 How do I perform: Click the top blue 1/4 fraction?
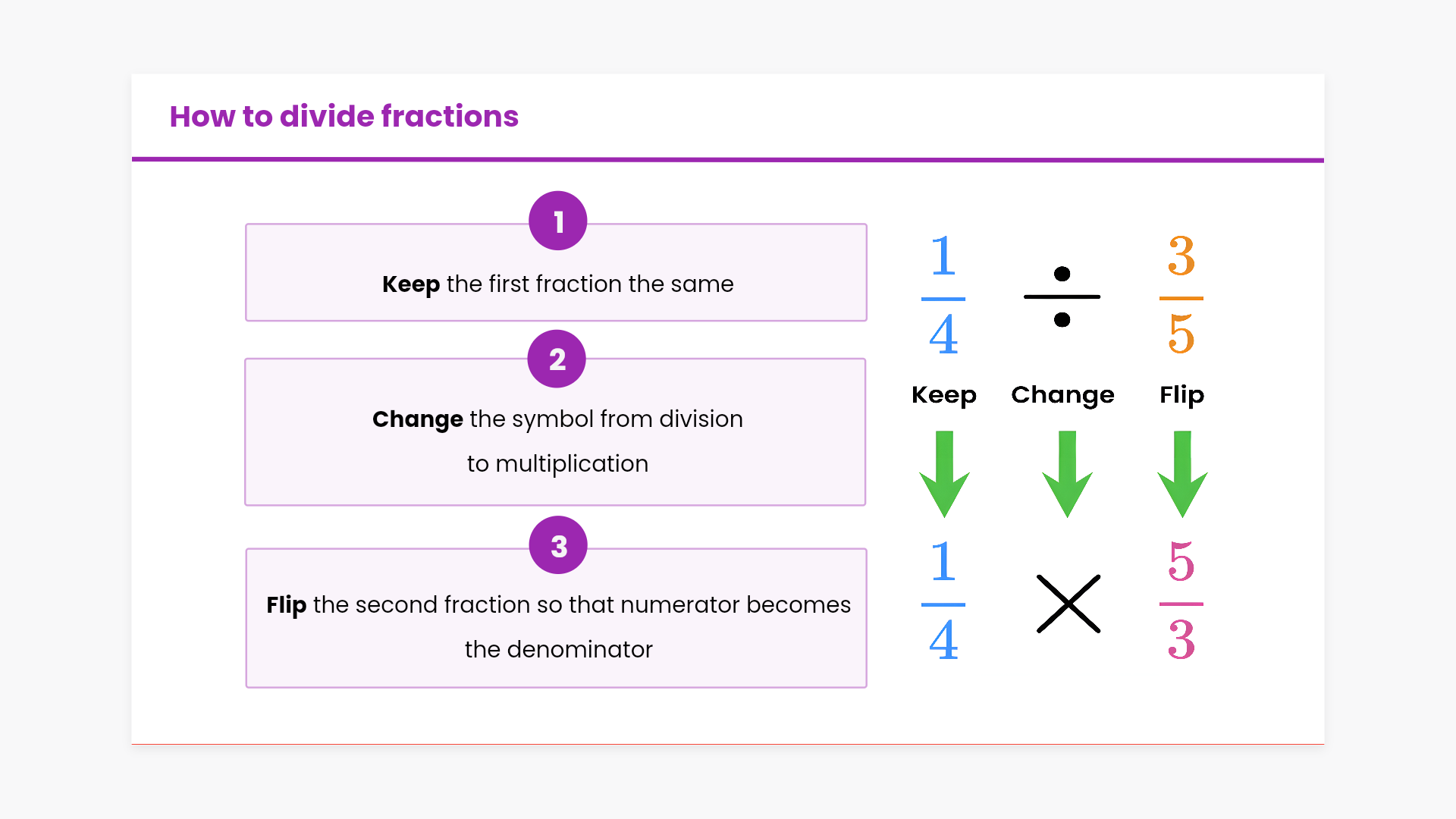pyautogui.click(x=943, y=296)
